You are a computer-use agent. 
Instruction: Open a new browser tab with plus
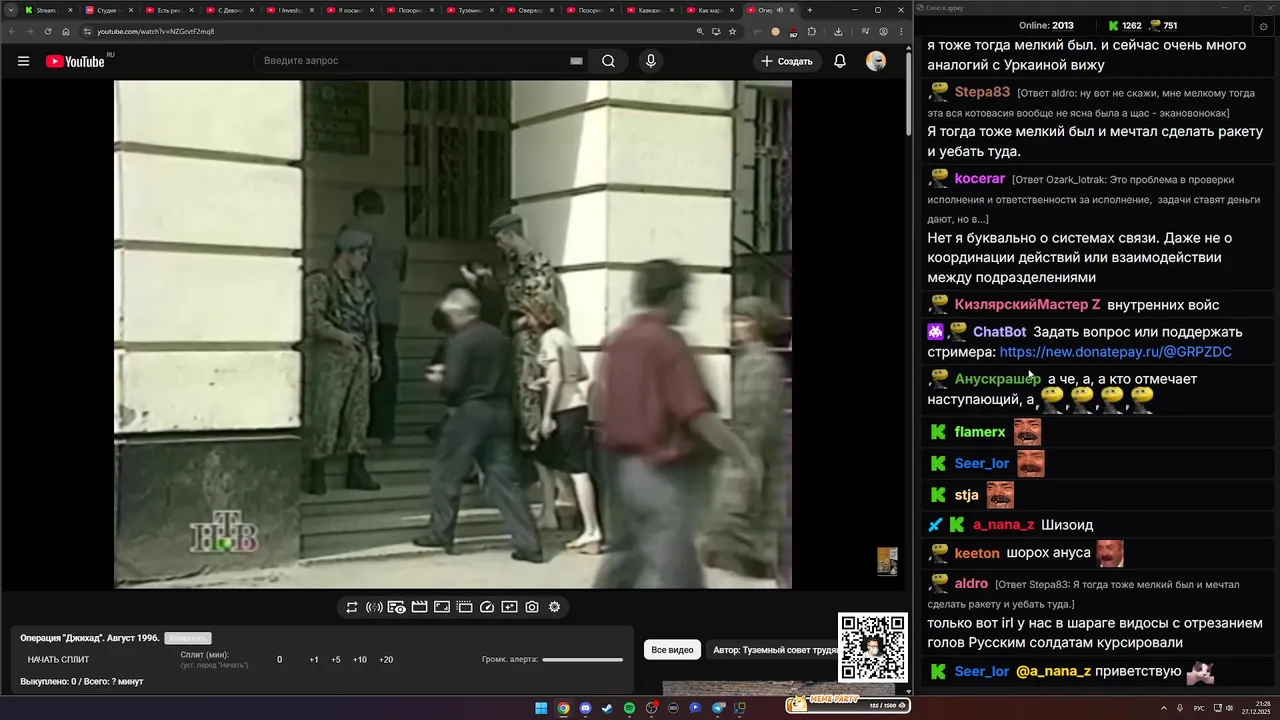(x=810, y=10)
